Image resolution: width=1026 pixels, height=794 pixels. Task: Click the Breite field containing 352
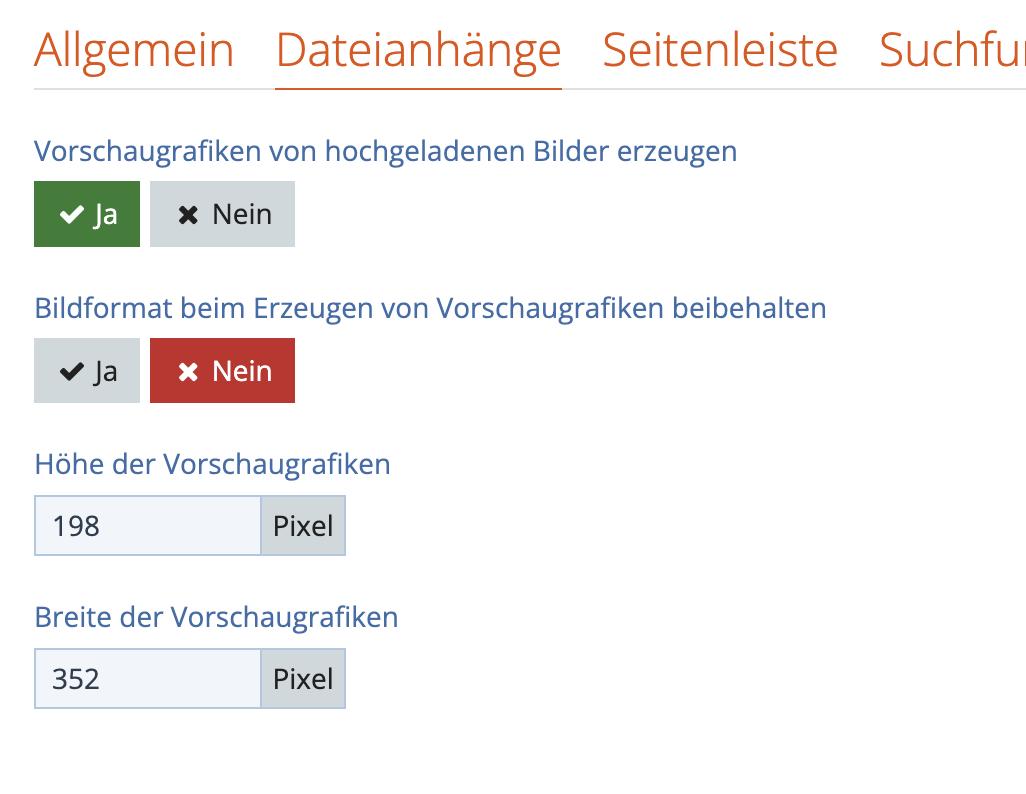[148, 680]
